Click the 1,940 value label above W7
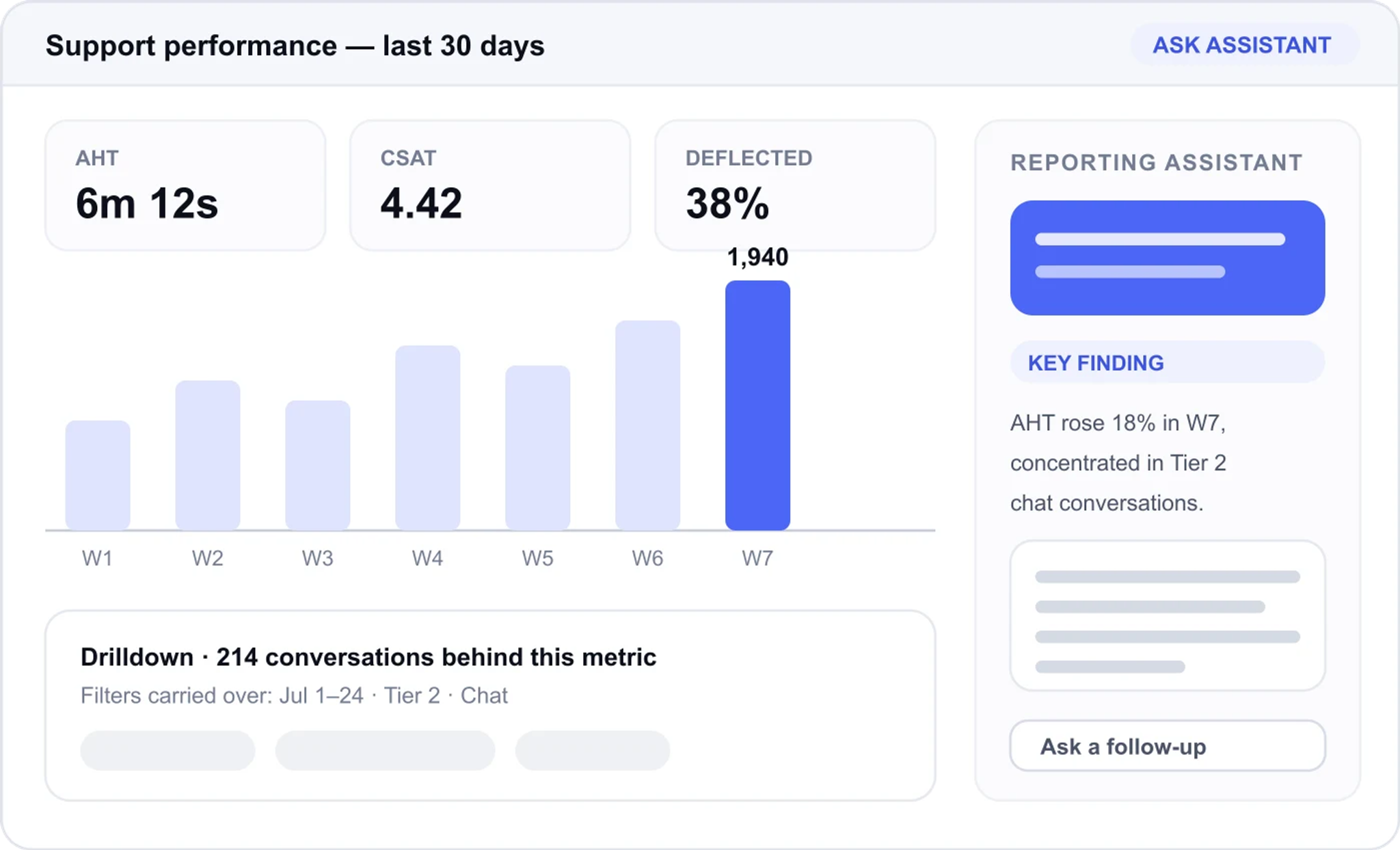1400x850 pixels. (x=758, y=257)
